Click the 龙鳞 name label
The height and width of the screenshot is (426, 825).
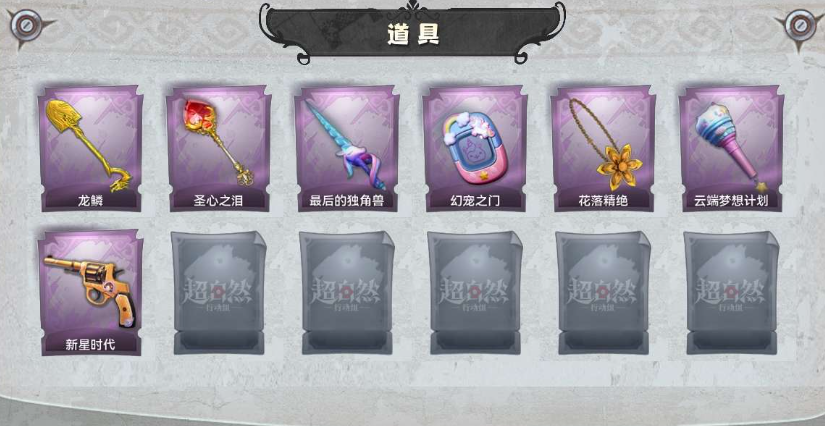click(x=90, y=201)
